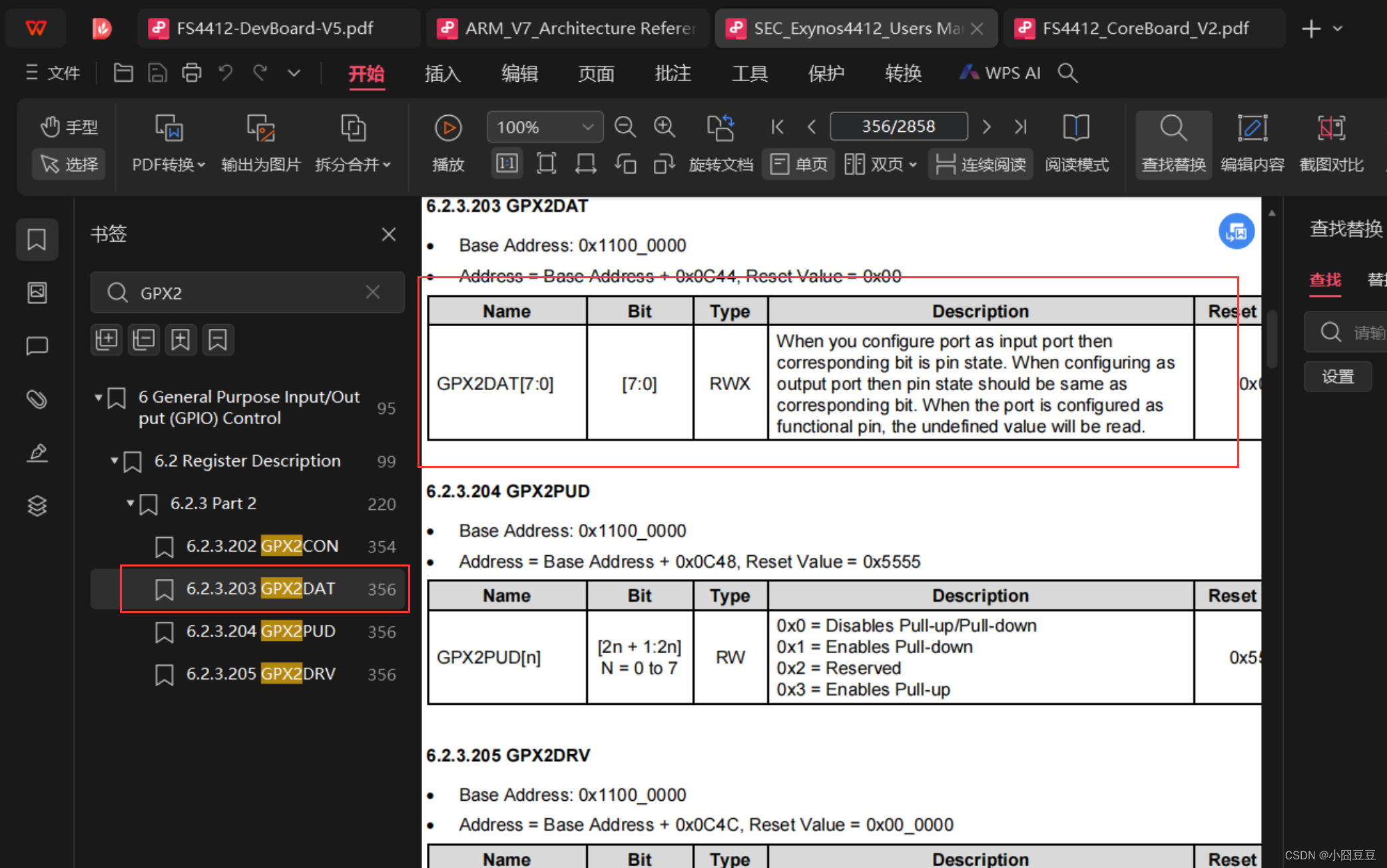Viewport: 1387px width, 868px height.
Task: Click rotate counterclockwise icon
Action: click(625, 164)
